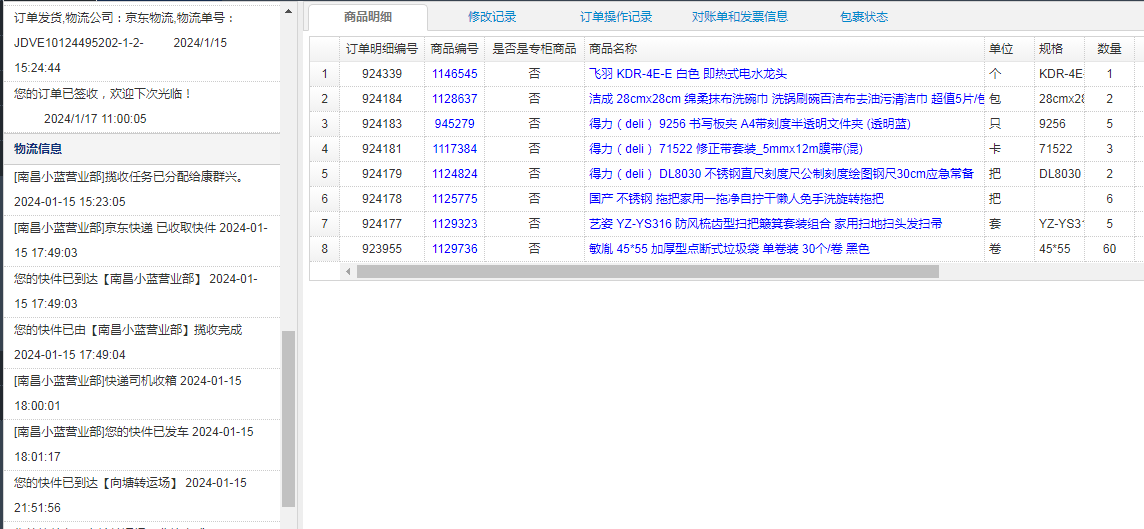Click unit 套 in row 924177
Screen dimensions: 1144x529
[1009, 224]
